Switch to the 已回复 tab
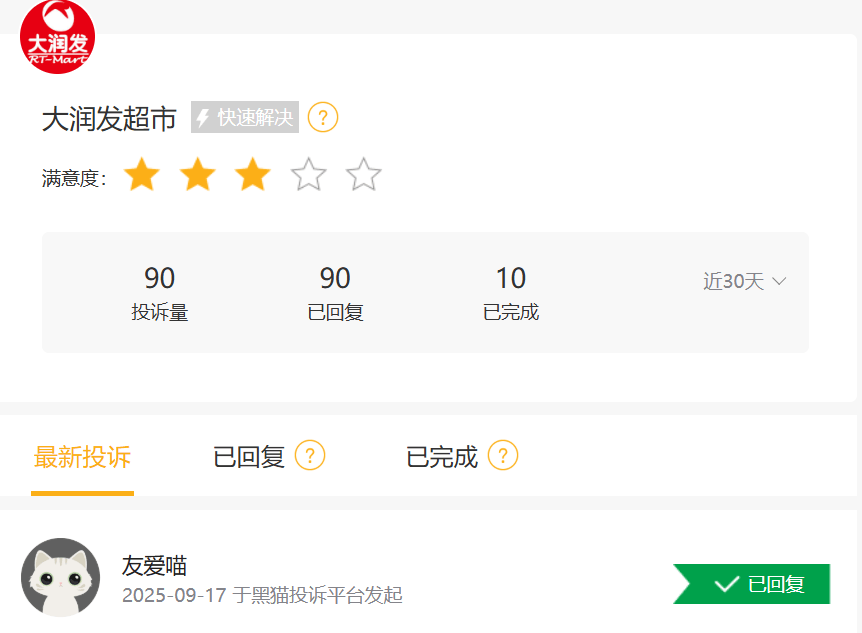 click(249, 457)
